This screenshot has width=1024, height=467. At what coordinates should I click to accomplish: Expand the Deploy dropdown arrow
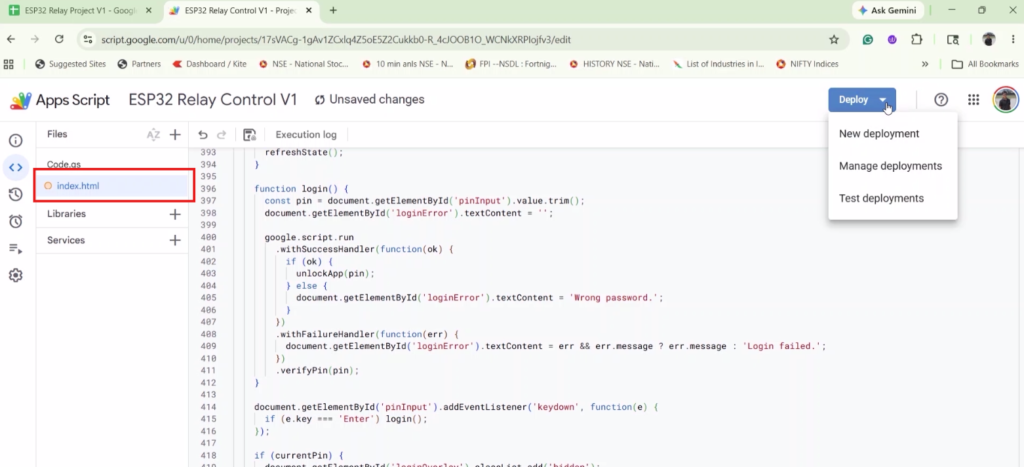(x=883, y=100)
